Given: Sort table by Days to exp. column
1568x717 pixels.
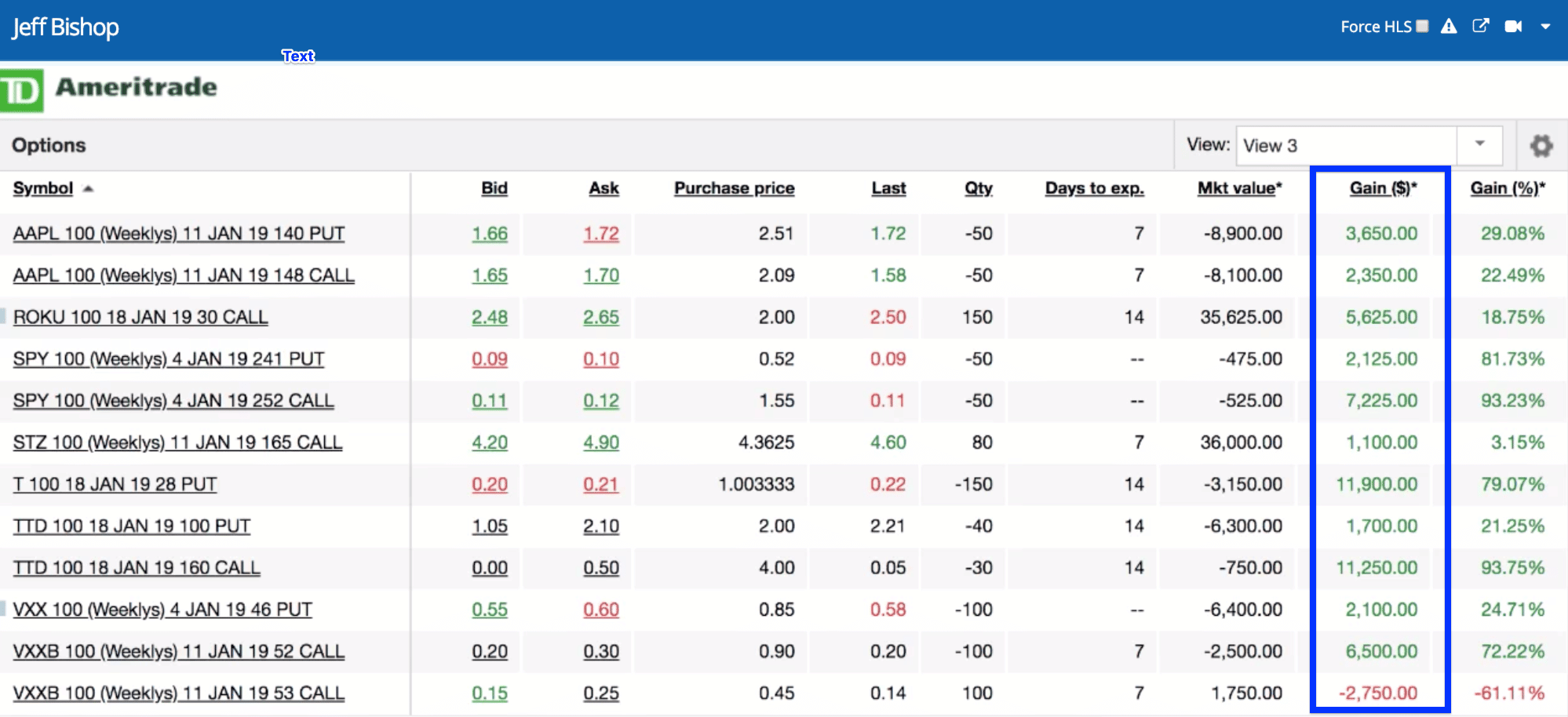Looking at the screenshot, I should pyautogui.click(x=1094, y=188).
